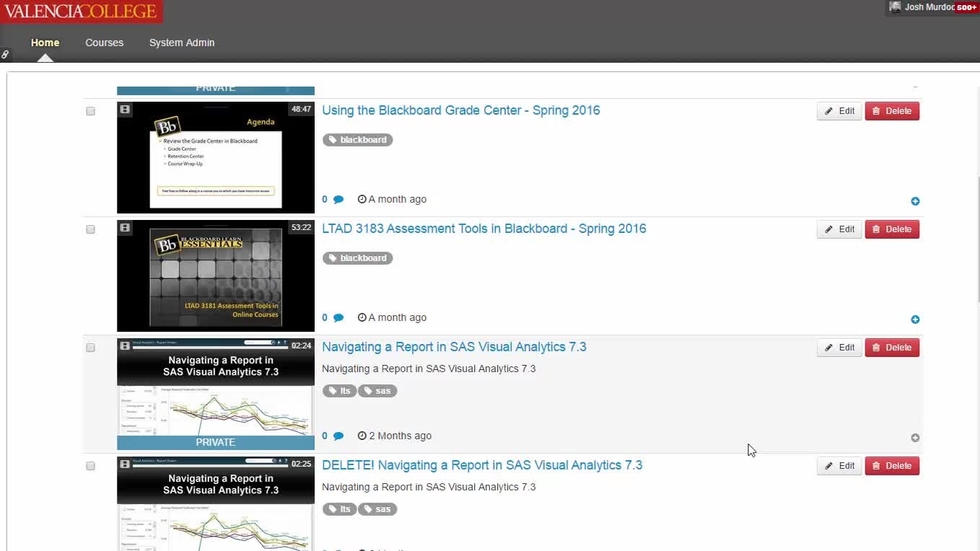Click blackboard tag on LTAD 3183 video
The image size is (980, 551).
click(358, 258)
